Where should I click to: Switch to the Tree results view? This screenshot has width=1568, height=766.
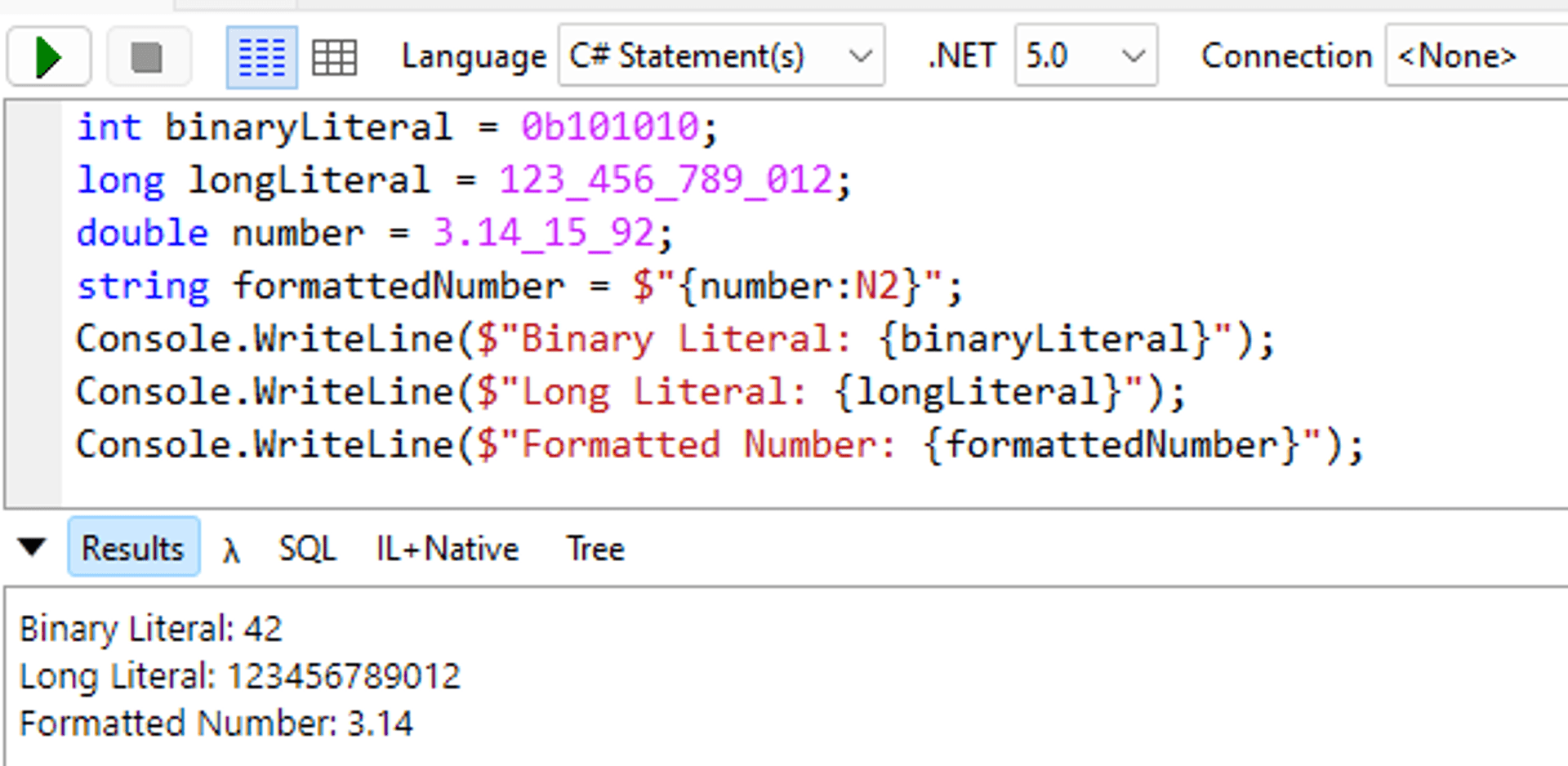click(595, 549)
